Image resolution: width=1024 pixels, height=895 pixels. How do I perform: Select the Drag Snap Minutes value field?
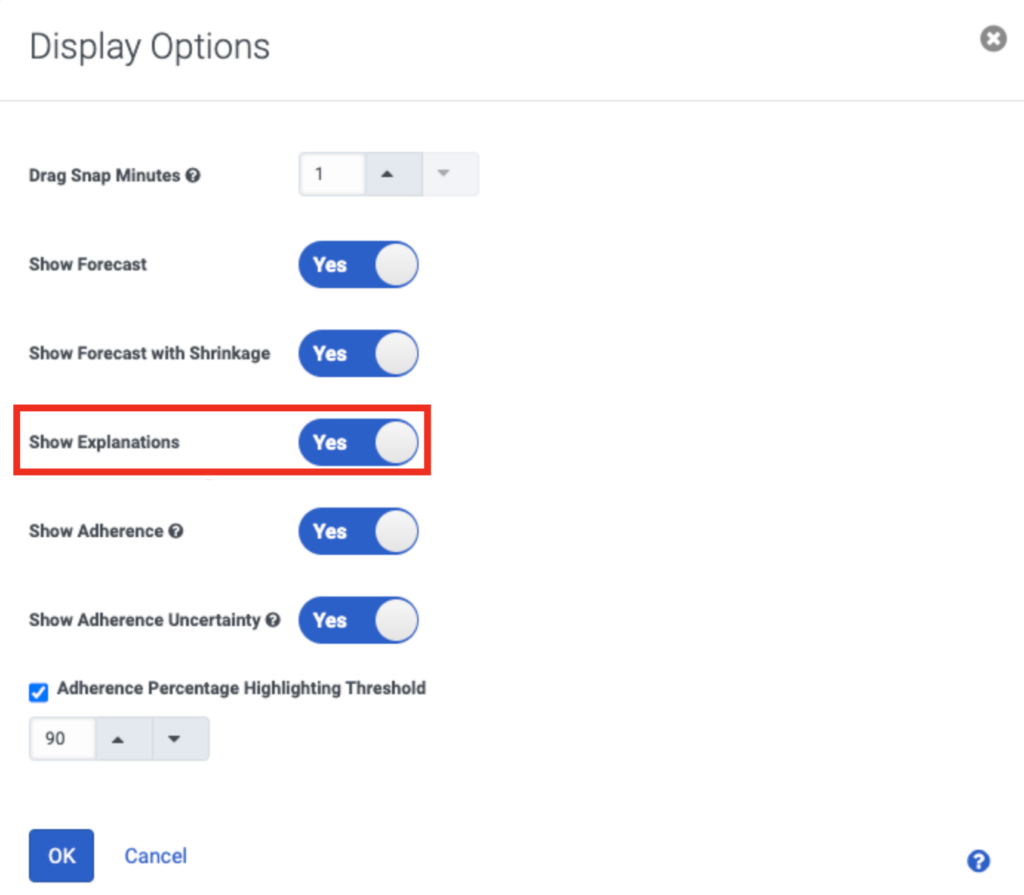(331, 173)
